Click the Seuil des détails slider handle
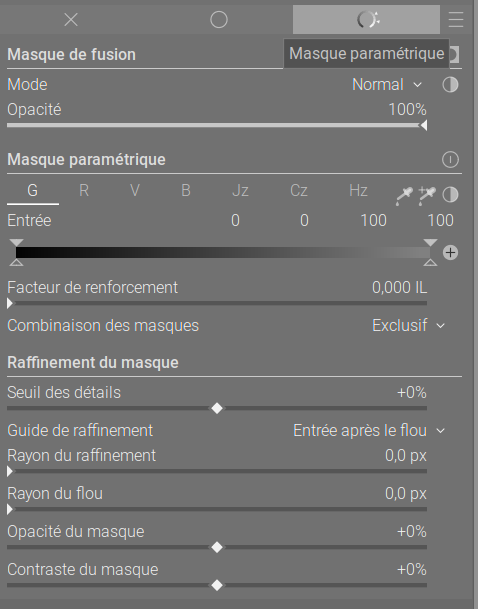This screenshot has width=478, height=609. [217, 408]
